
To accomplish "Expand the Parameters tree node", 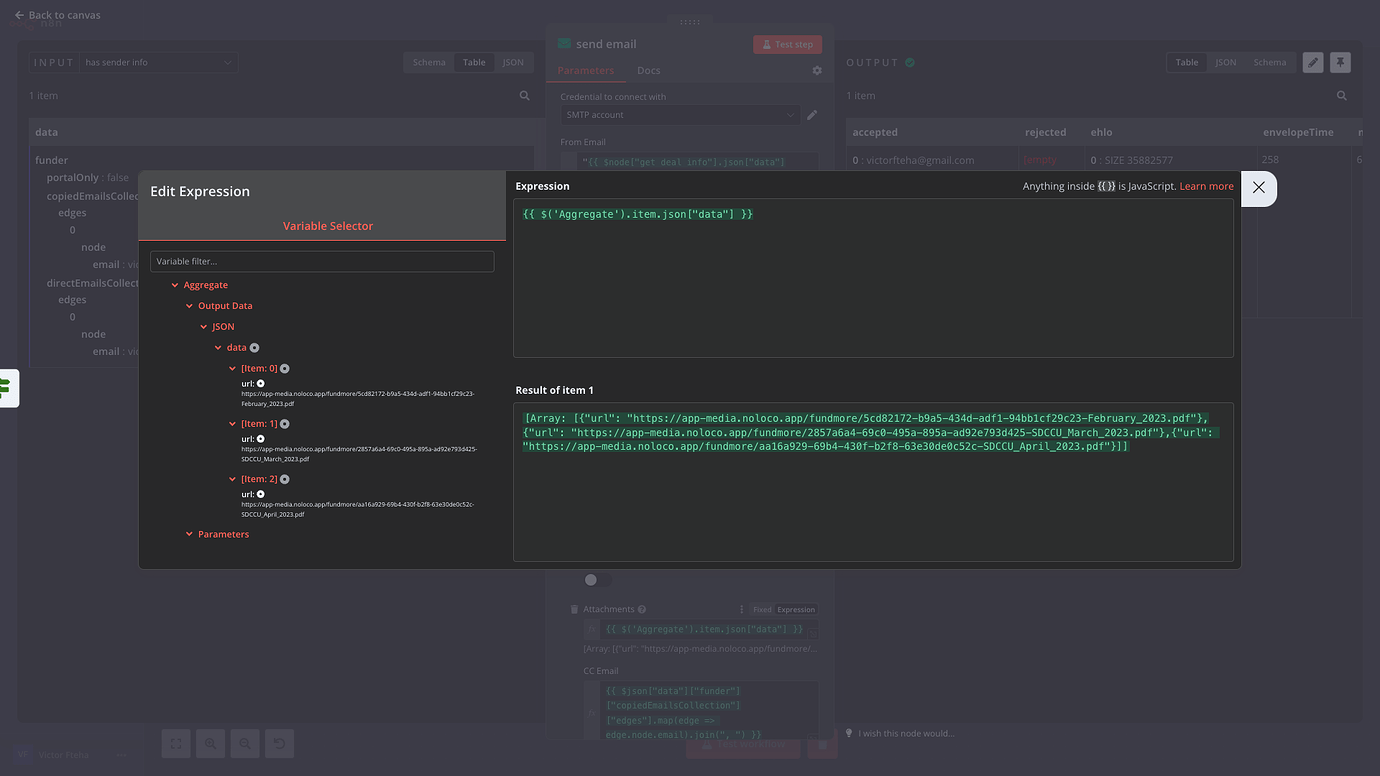I will click(x=190, y=535).
